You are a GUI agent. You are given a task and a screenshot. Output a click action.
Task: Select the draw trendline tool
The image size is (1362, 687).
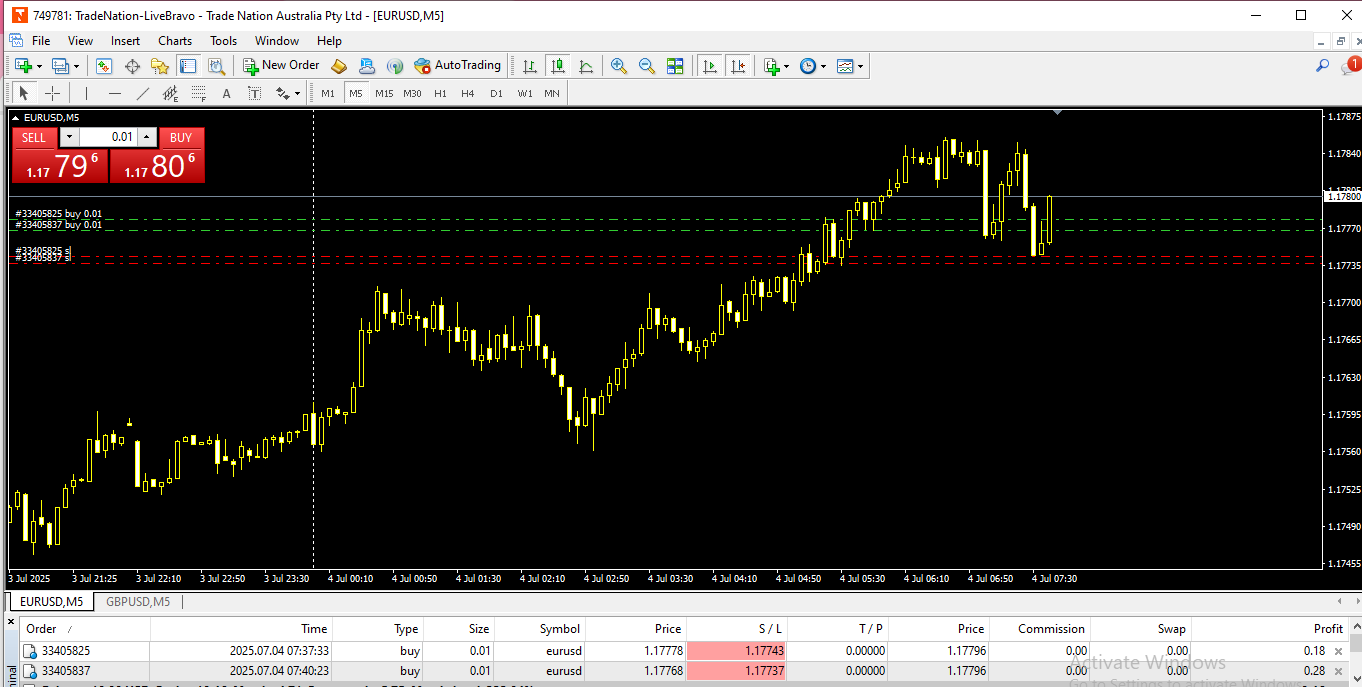(143, 93)
